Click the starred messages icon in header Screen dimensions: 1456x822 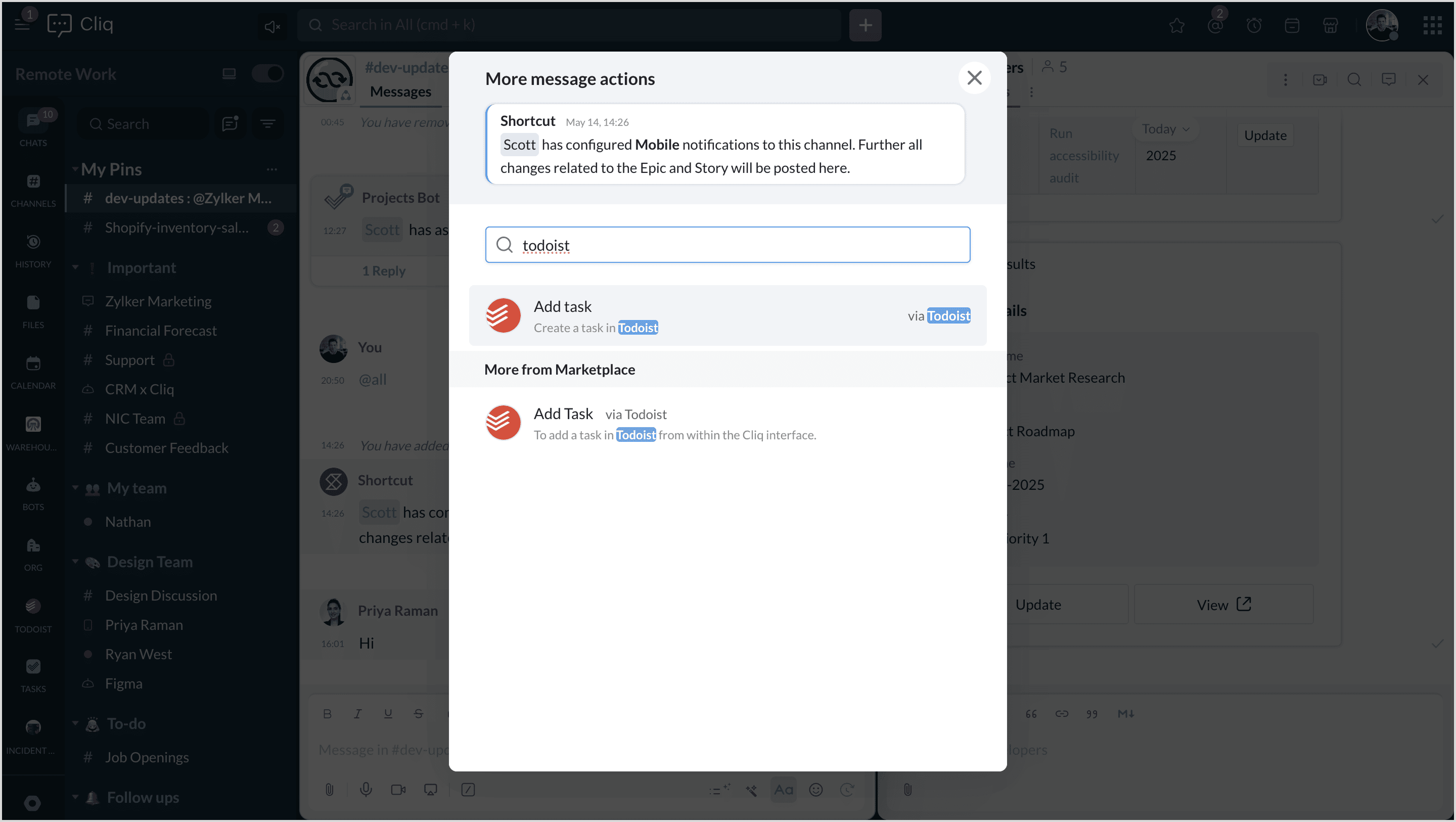1177,25
